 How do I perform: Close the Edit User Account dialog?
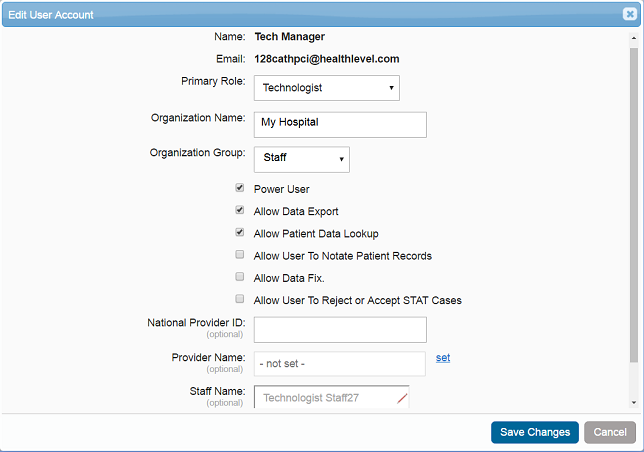[x=629, y=15]
